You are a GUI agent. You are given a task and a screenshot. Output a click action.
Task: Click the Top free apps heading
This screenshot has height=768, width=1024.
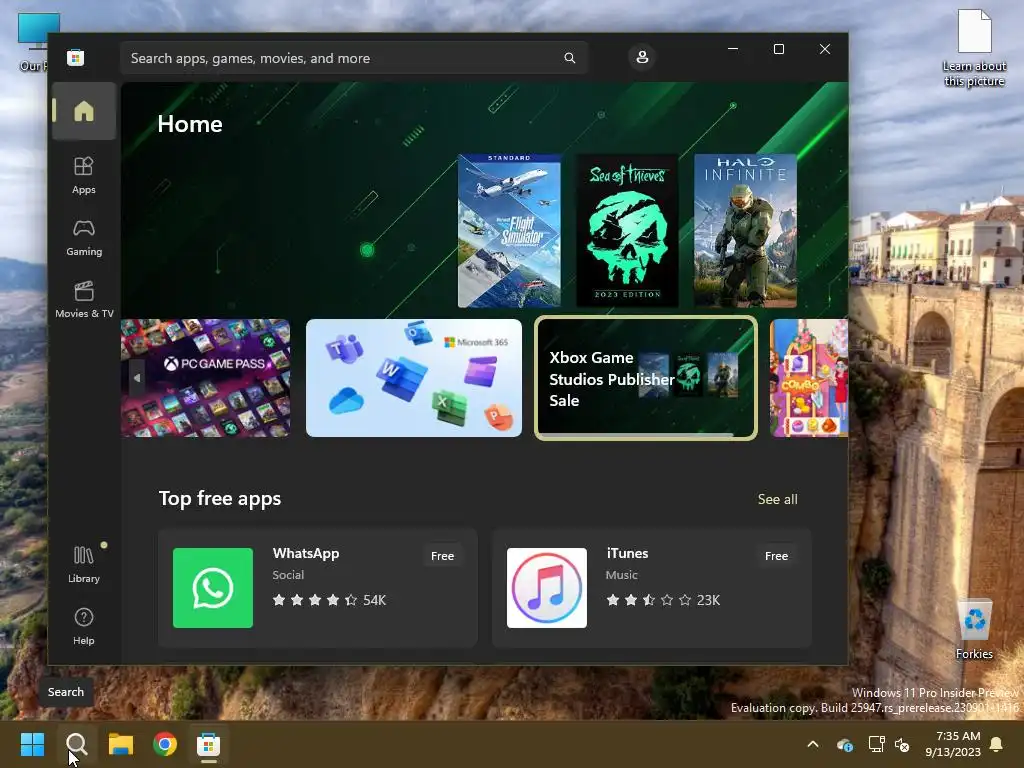[220, 498]
